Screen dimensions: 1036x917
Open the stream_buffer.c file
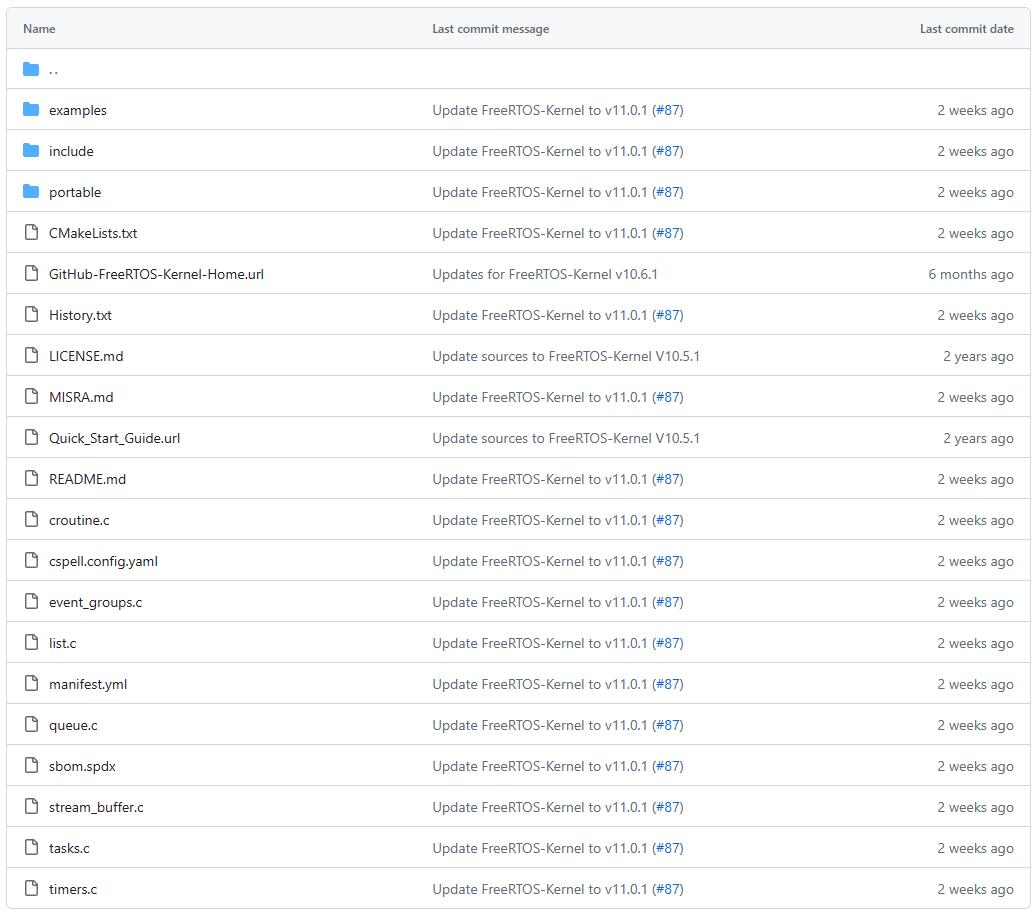tap(96, 807)
